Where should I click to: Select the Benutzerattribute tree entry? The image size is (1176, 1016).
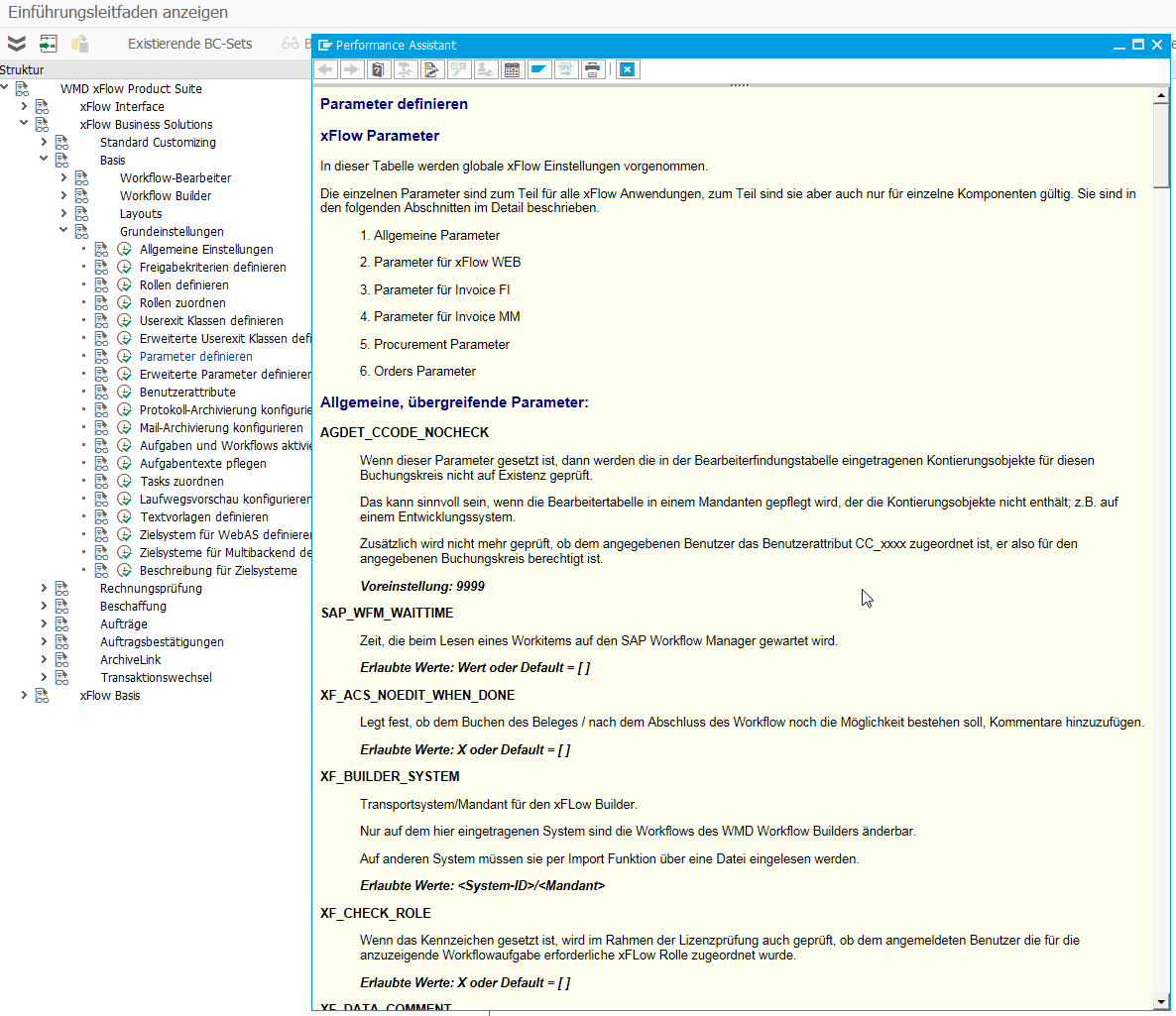point(187,393)
